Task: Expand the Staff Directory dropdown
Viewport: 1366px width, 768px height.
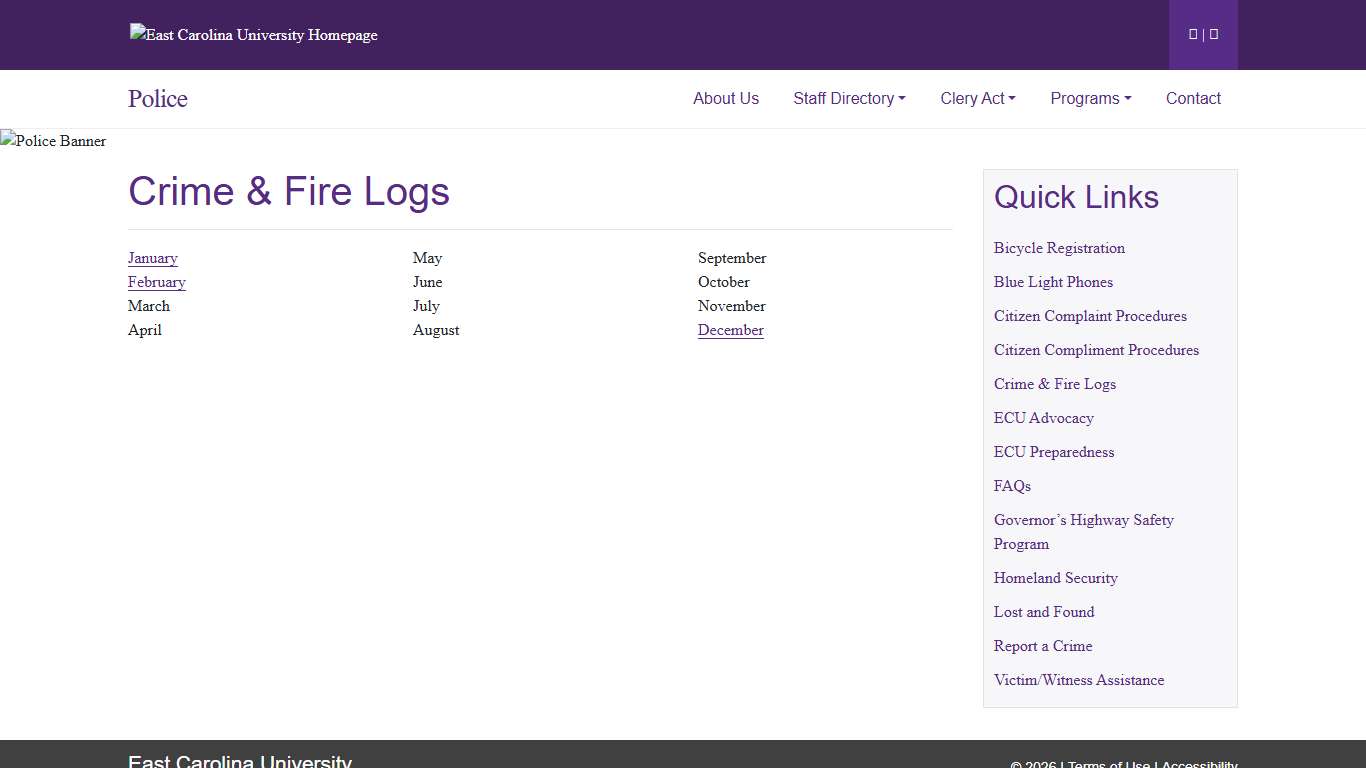Action: pos(849,98)
